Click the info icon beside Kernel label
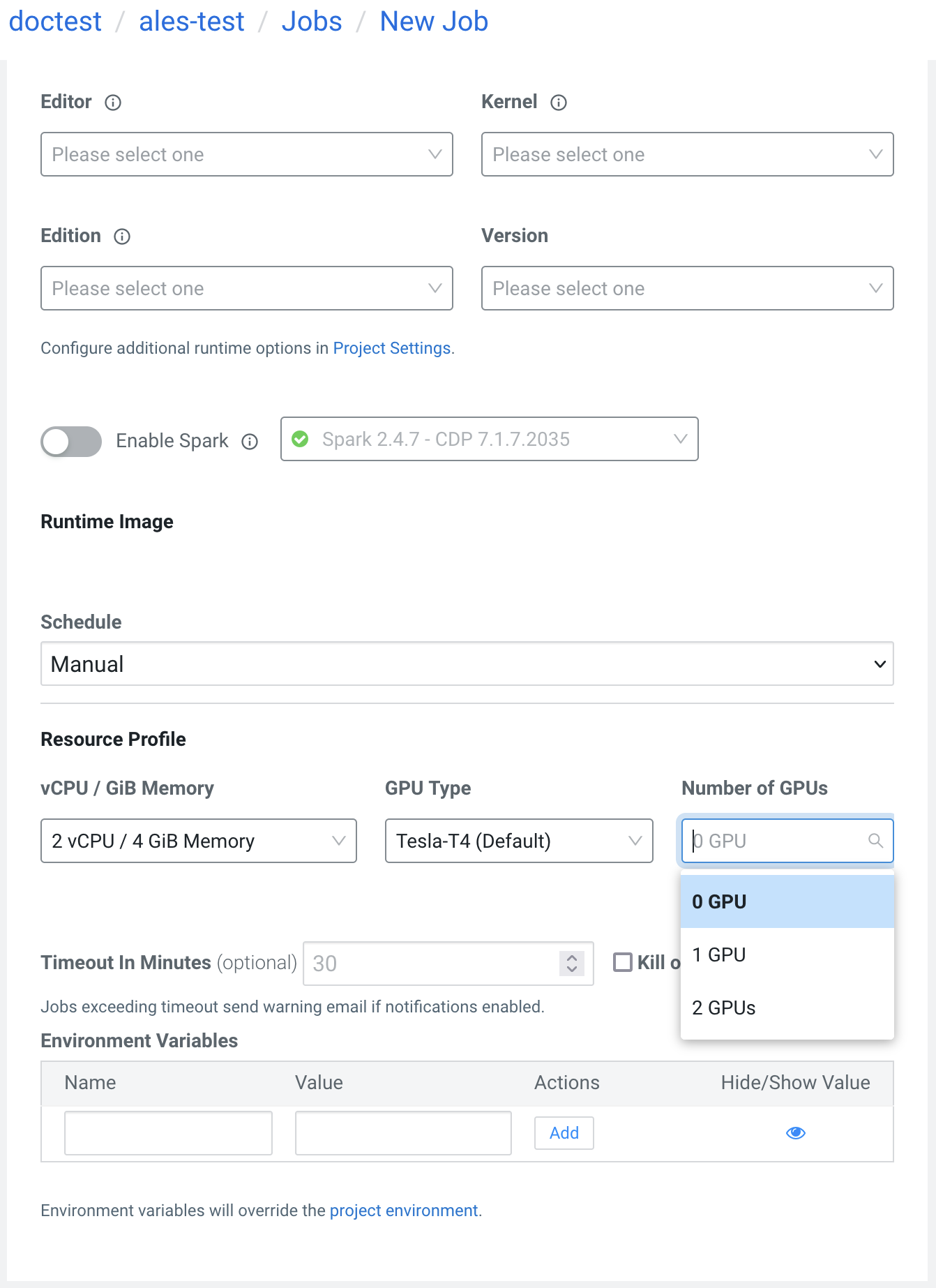 (559, 103)
